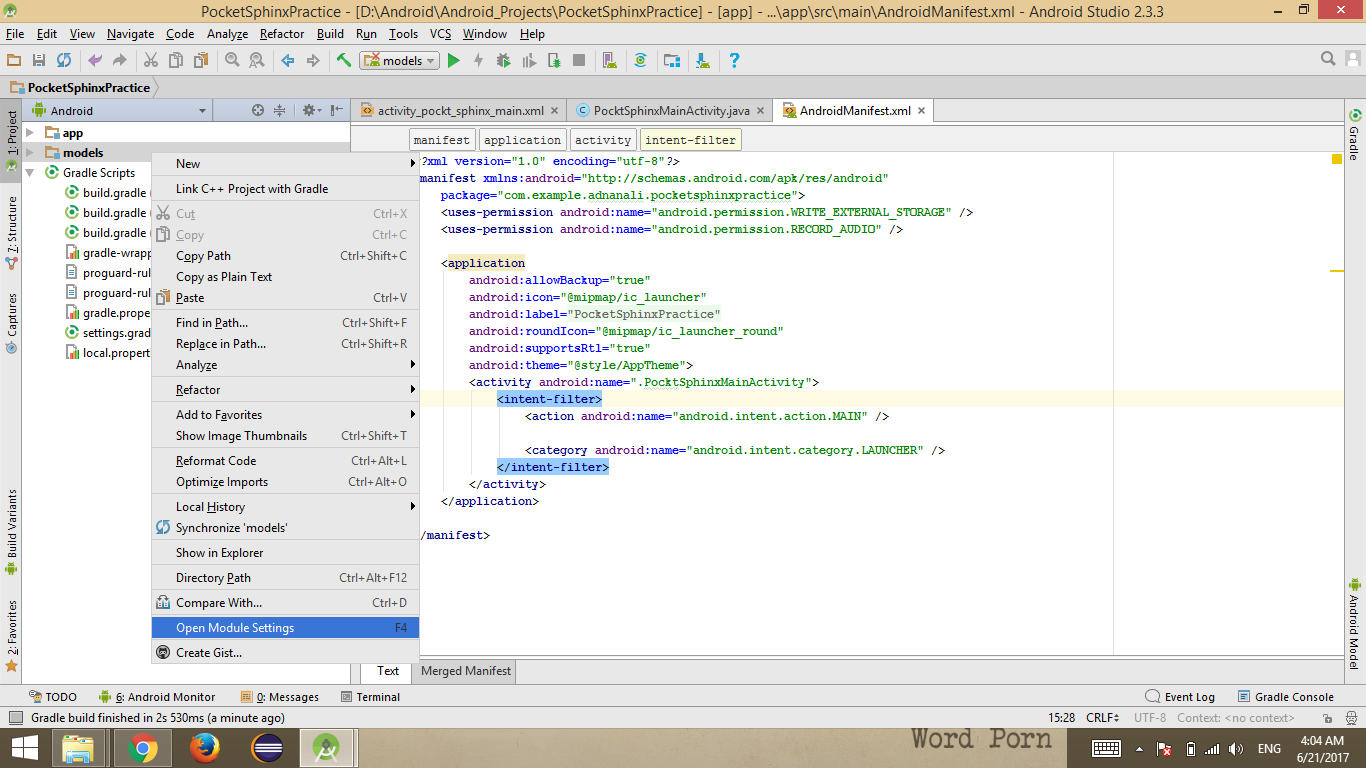Click Scroll from Source target icon
The height and width of the screenshot is (768, 1366).
click(258, 110)
